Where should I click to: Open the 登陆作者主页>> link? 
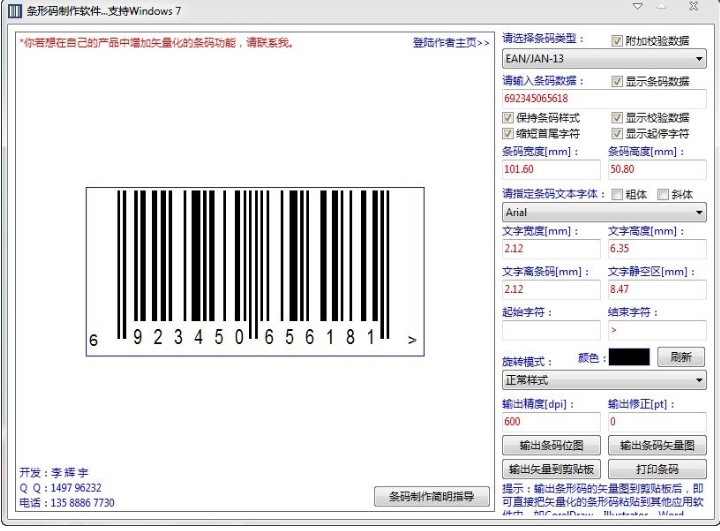451,43
